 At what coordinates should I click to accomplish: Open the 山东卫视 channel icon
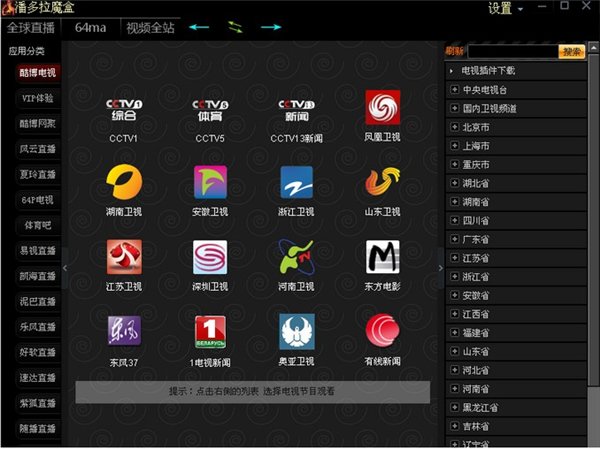(x=383, y=181)
